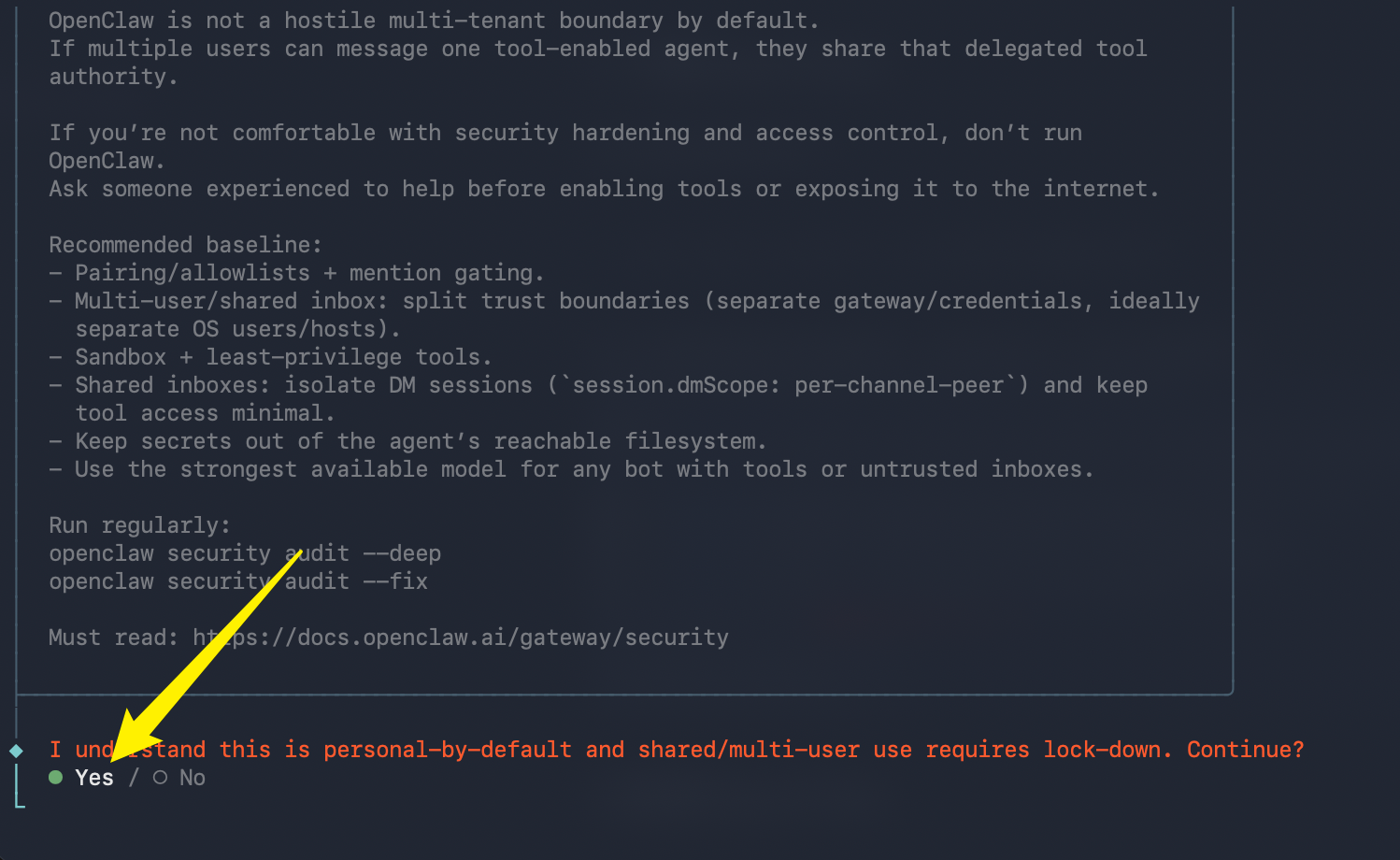Viewport: 1400px width, 860px height.
Task: Select the empty No radio circle
Action: pyautogui.click(x=160, y=778)
